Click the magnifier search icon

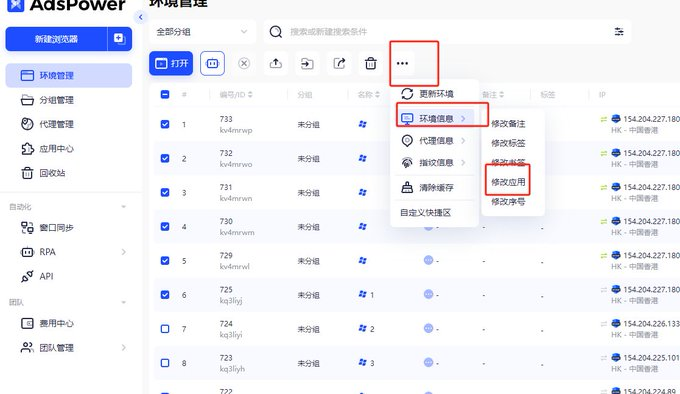tap(276, 32)
